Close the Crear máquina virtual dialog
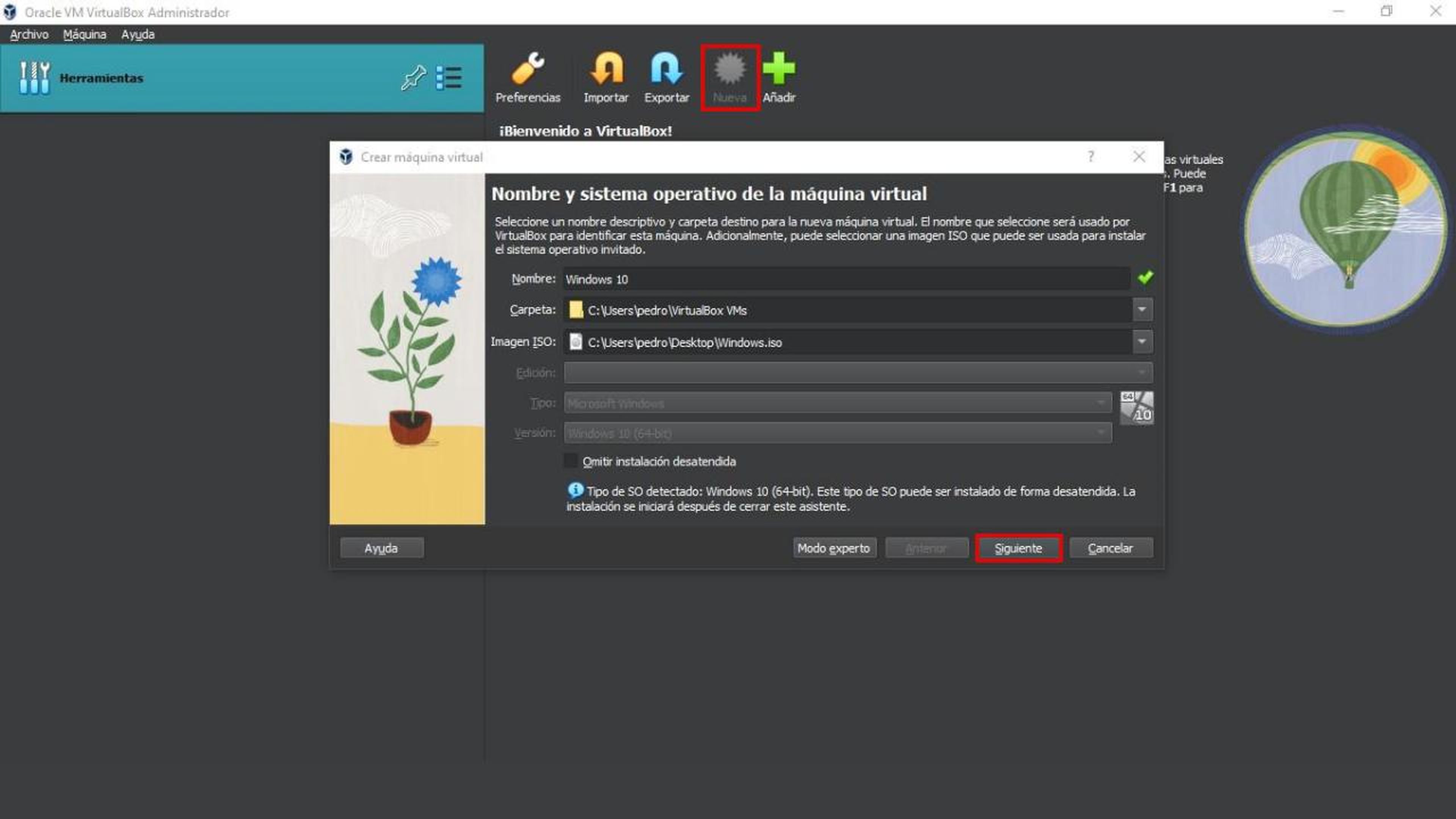 pyautogui.click(x=1139, y=157)
